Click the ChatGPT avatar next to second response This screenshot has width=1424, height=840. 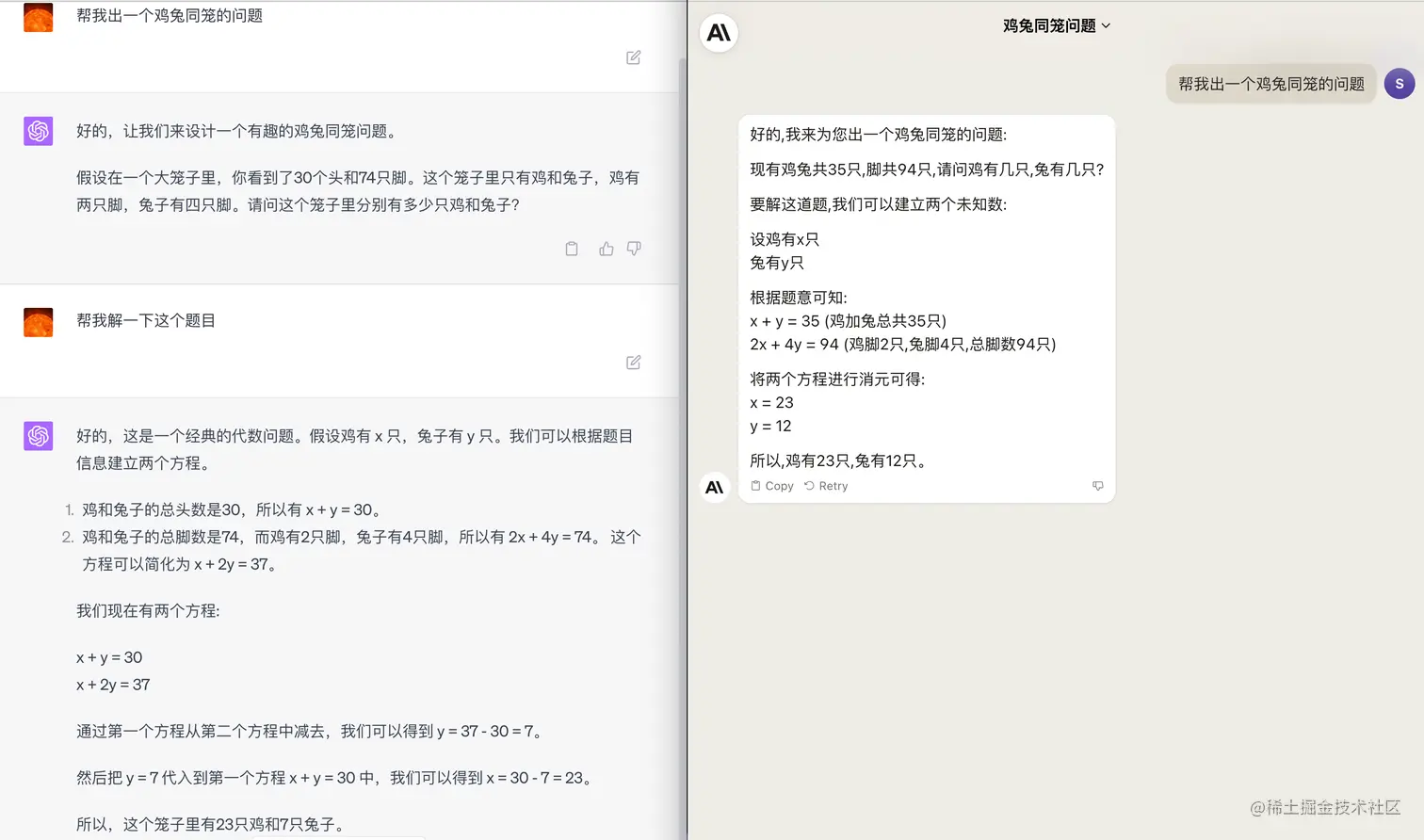(x=39, y=436)
